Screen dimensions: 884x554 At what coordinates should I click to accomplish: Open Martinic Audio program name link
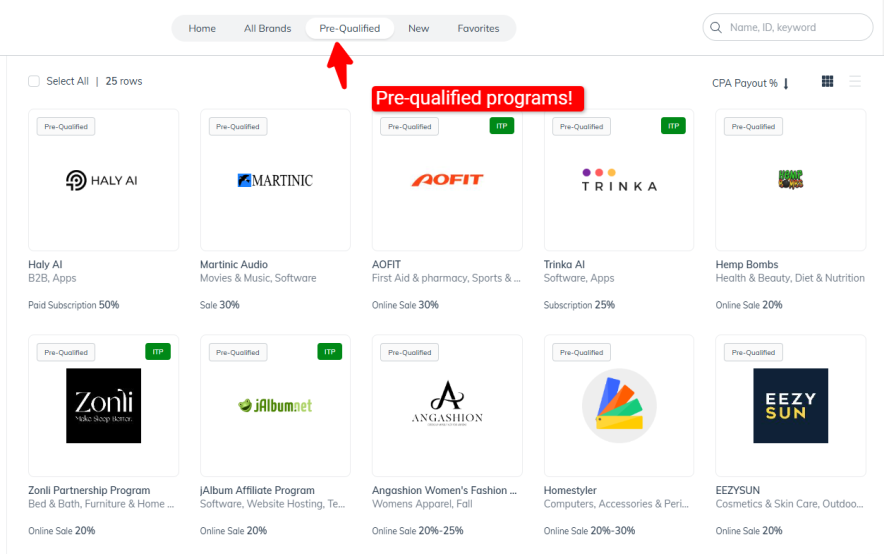coord(234,265)
